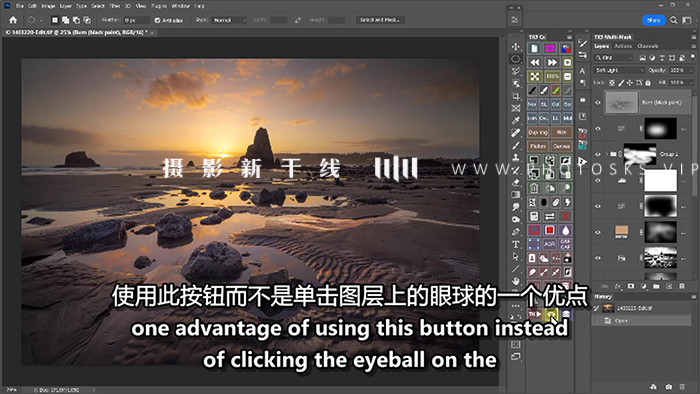Click the Select and Mask button

click(x=380, y=20)
